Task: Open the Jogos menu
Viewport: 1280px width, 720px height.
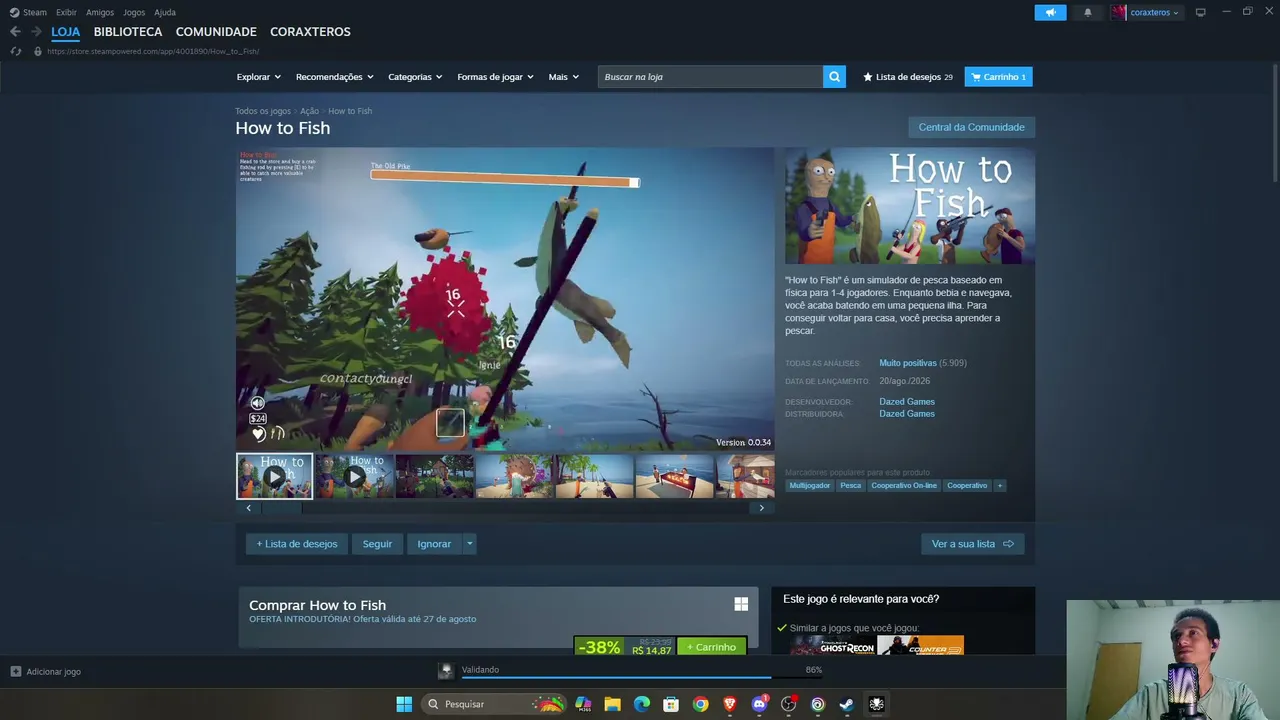Action: coord(134,12)
